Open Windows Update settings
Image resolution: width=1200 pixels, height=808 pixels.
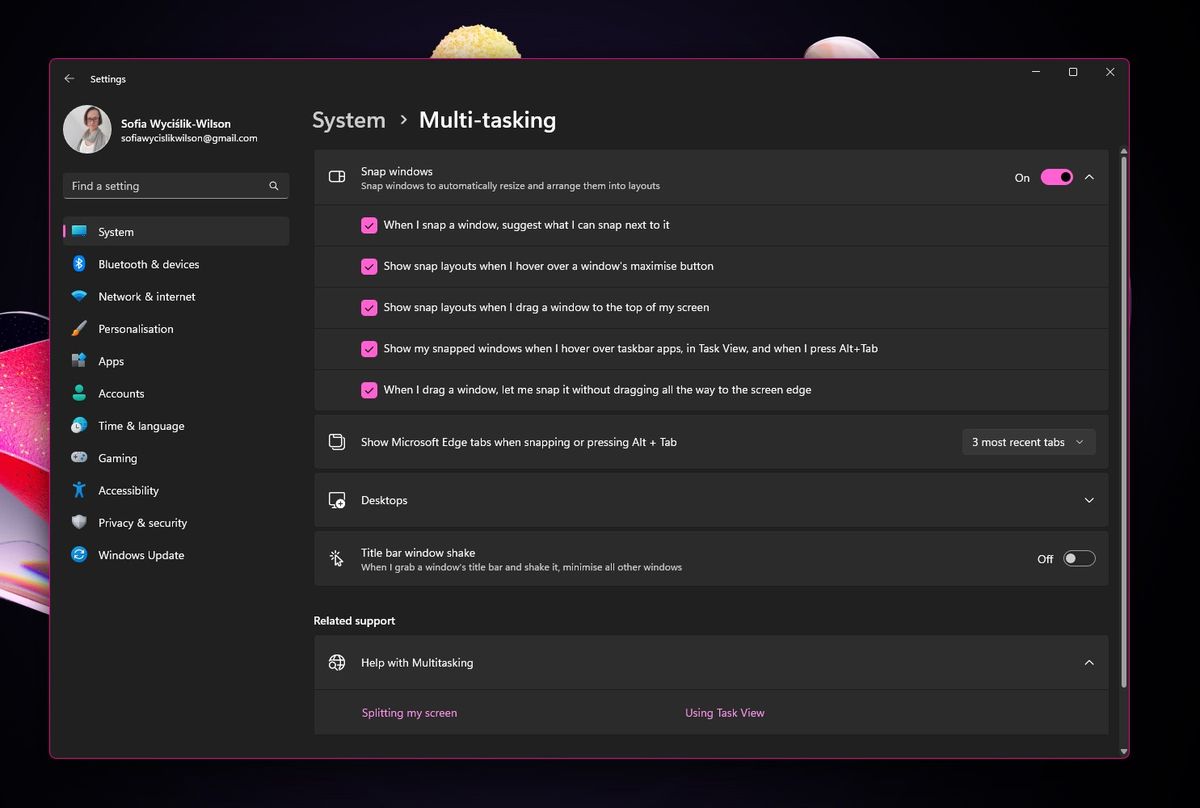pos(141,555)
